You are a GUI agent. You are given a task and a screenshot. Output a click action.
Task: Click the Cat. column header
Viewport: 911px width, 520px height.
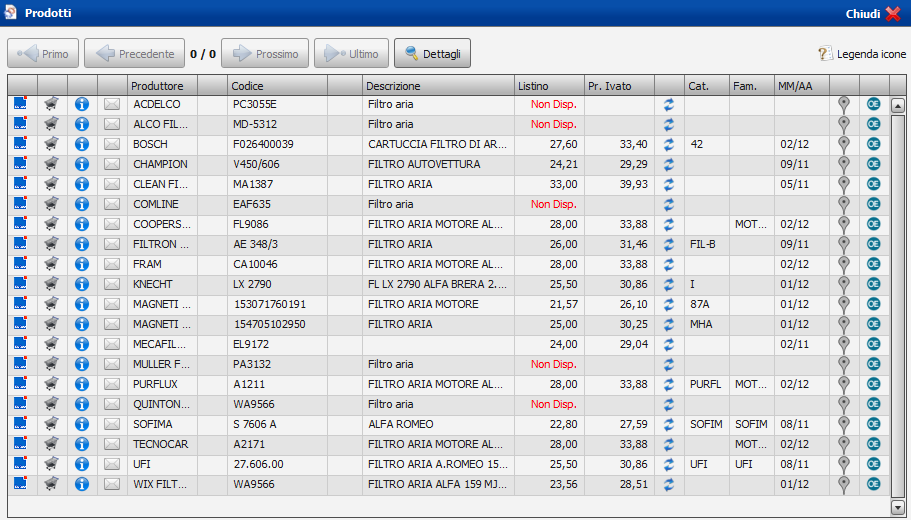707,86
